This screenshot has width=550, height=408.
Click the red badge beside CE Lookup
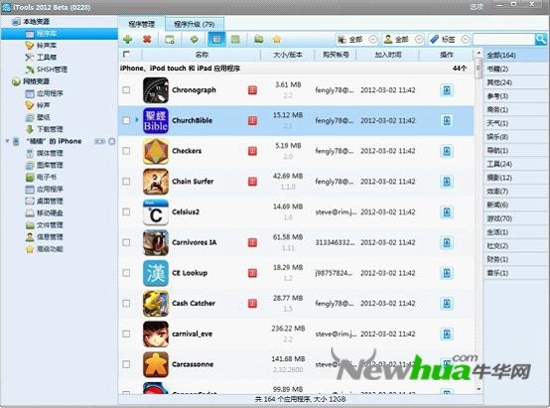[253, 273]
